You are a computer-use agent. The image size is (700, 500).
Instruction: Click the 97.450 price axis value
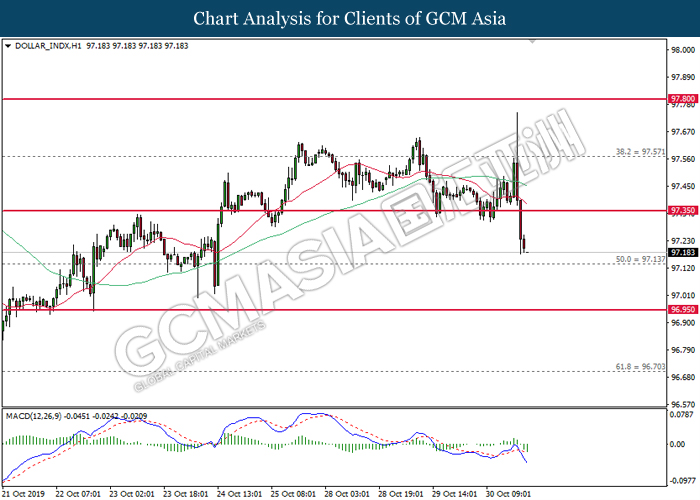(683, 186)
